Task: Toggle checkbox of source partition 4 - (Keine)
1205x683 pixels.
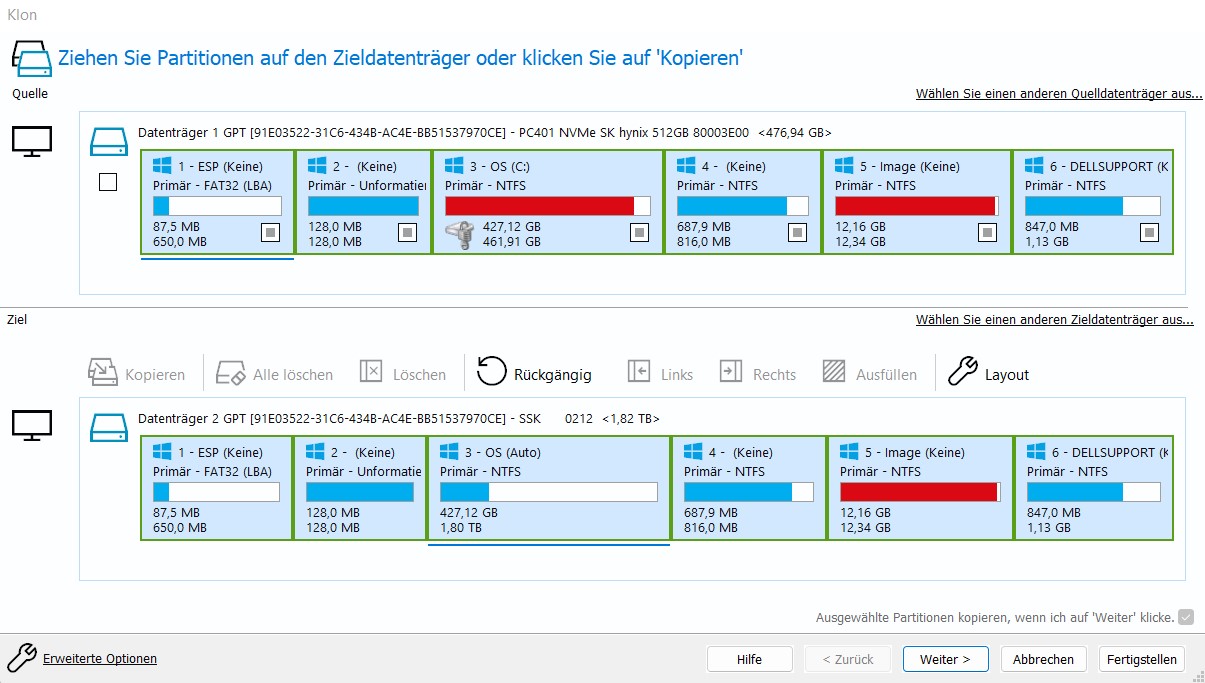Action: click(x=797, y=232)
